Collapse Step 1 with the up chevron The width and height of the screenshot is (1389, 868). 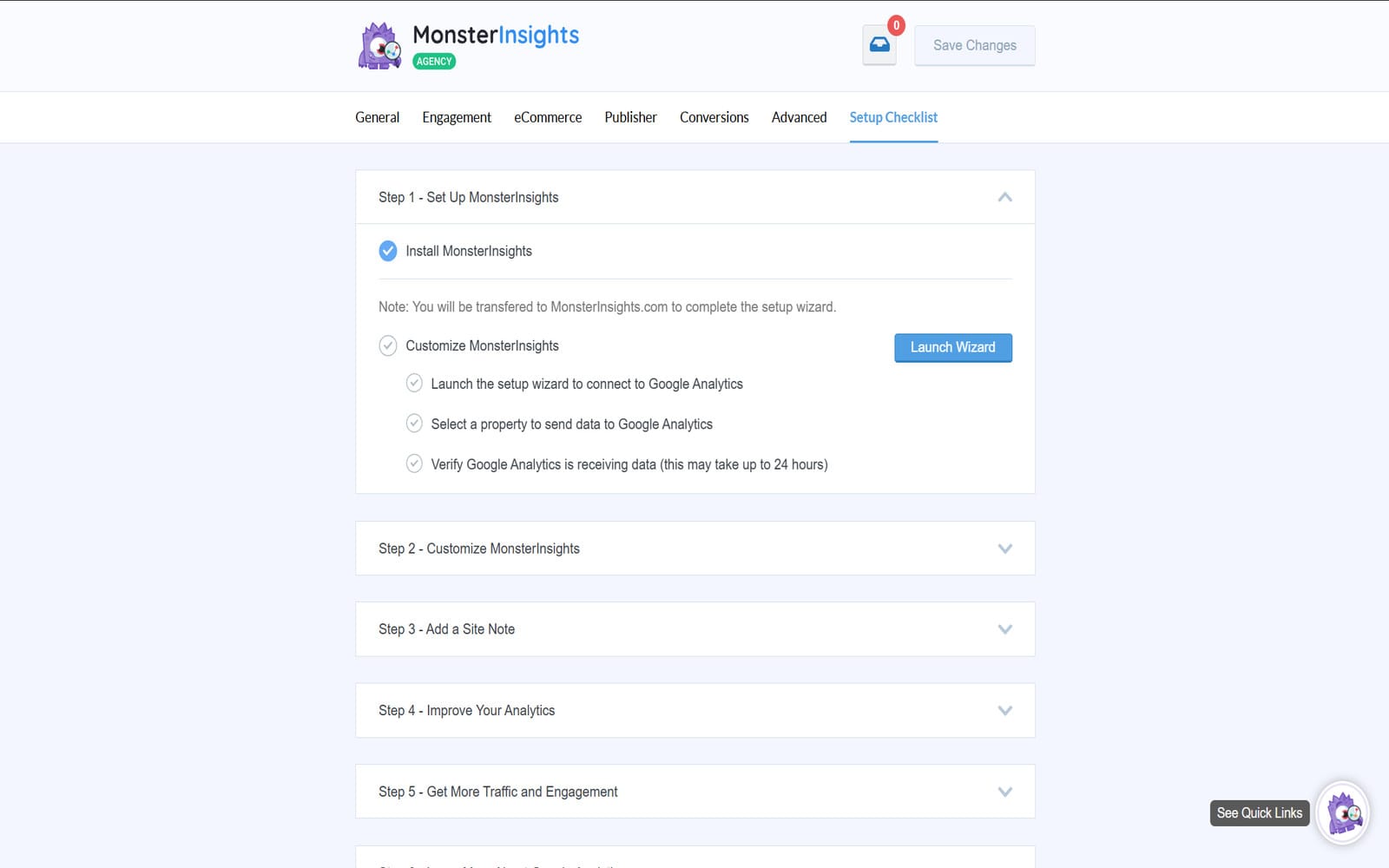pos(1004,197)
